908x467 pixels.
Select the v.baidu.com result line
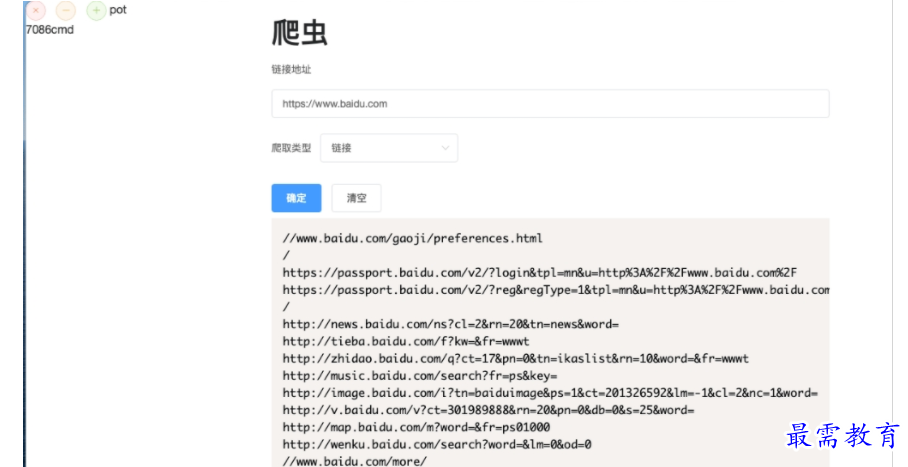tap(488, 410)
